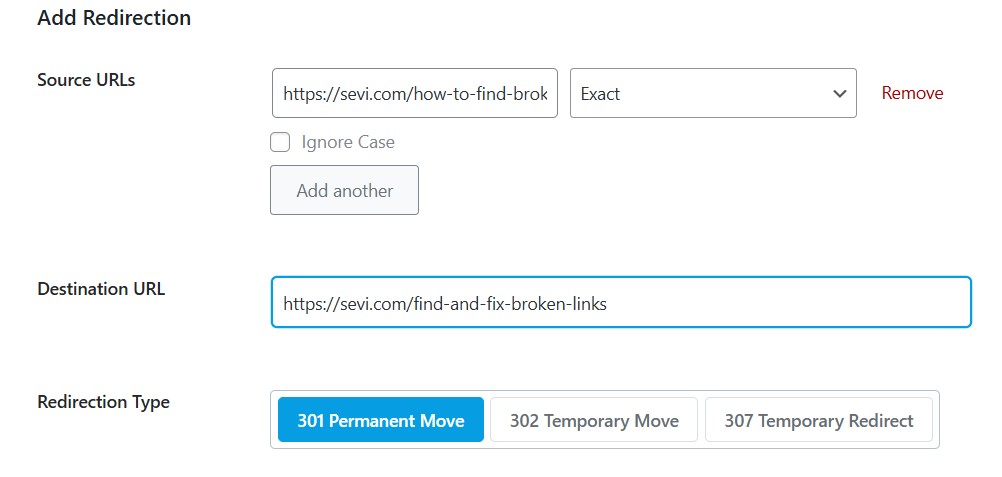Open the Exact match type dropdown

712,93
